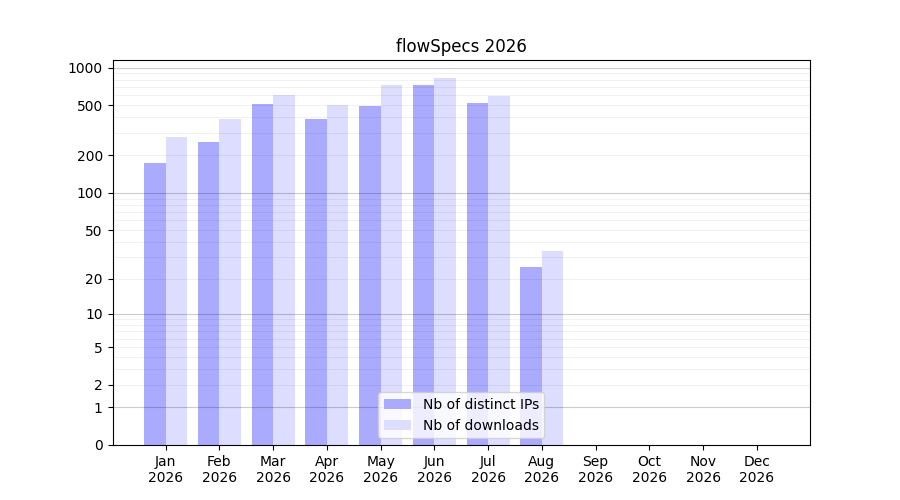Viewport: 900px width, 500px height.
Task: Click the Jun 2026 distinct IPs bar
Action: click(x=424, y=265)
